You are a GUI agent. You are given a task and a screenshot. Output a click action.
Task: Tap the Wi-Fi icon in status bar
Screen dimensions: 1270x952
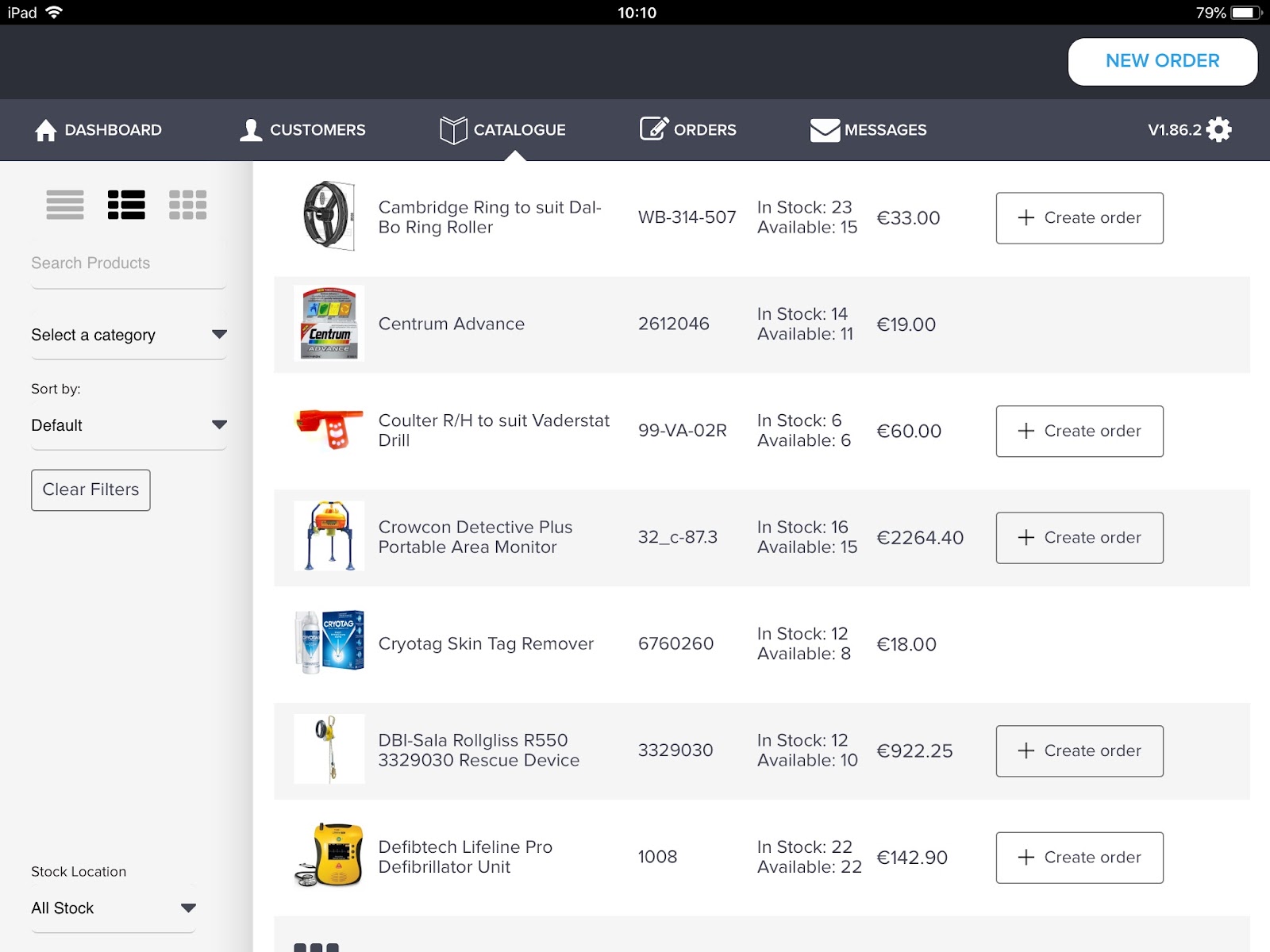[x=54, y=13]
